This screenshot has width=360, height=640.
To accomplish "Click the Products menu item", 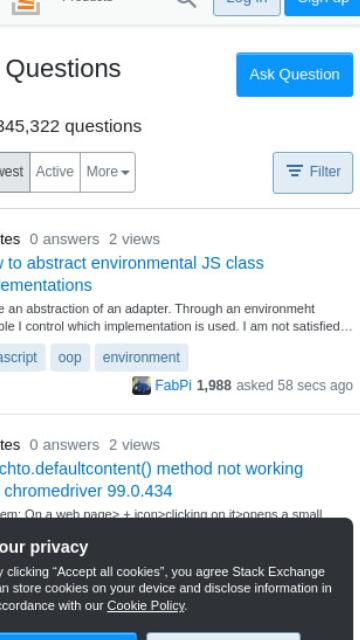I will click(87, 1).
